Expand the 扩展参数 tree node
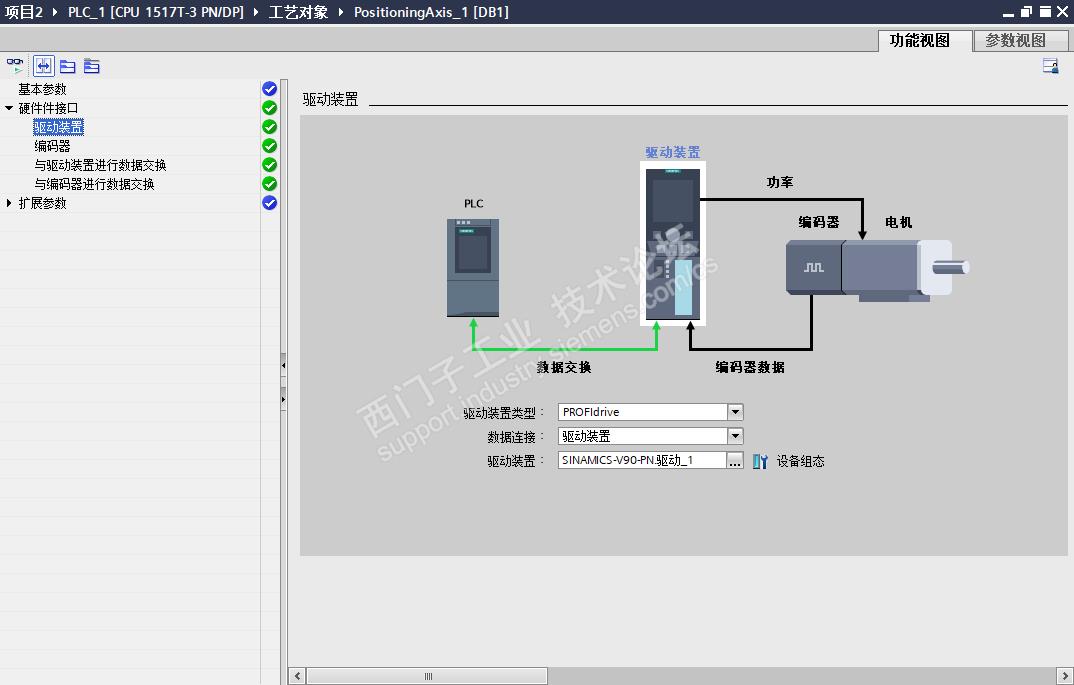1074x685 pixels. [x=9, y=203]
